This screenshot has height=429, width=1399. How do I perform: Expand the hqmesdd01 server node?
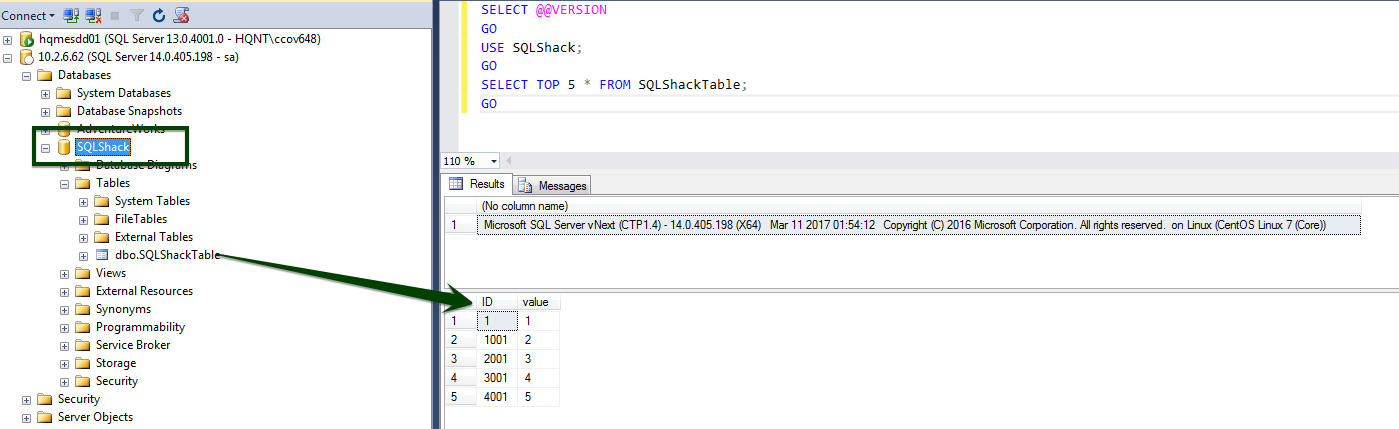(x=8, y=39)
